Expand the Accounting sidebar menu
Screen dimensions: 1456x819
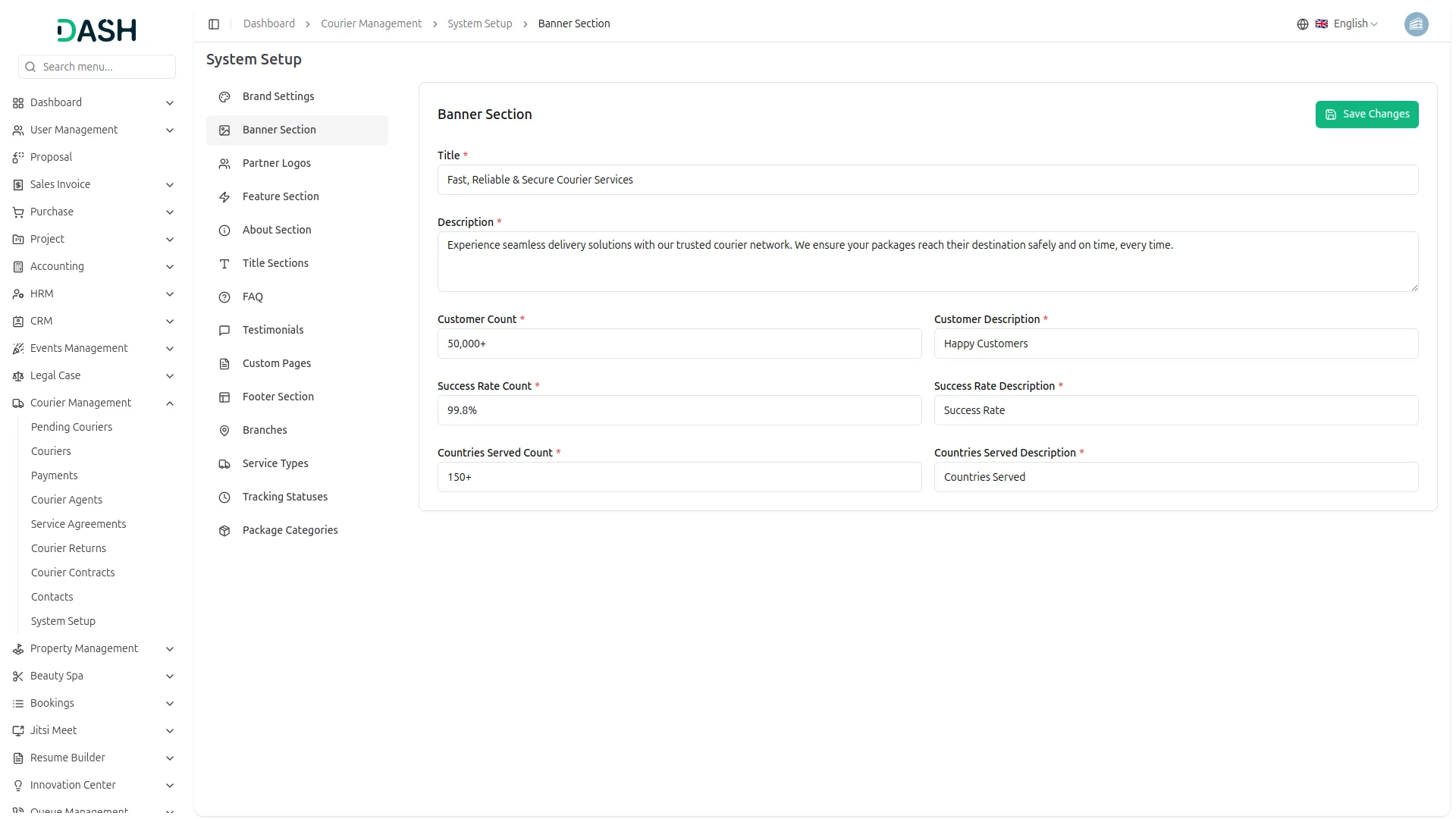[170, 267]
